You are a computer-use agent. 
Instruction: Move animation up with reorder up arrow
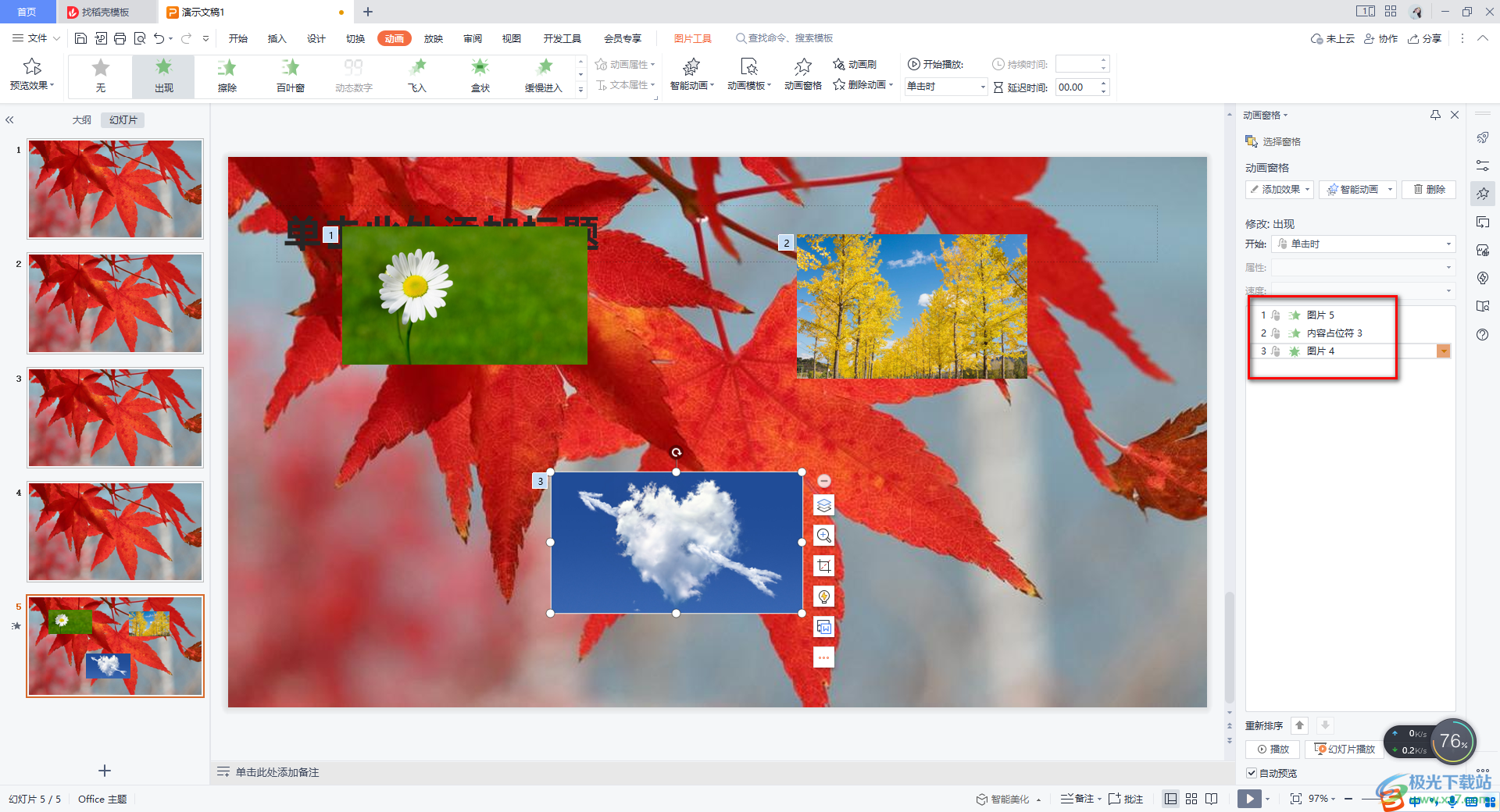coord(1299,725)
